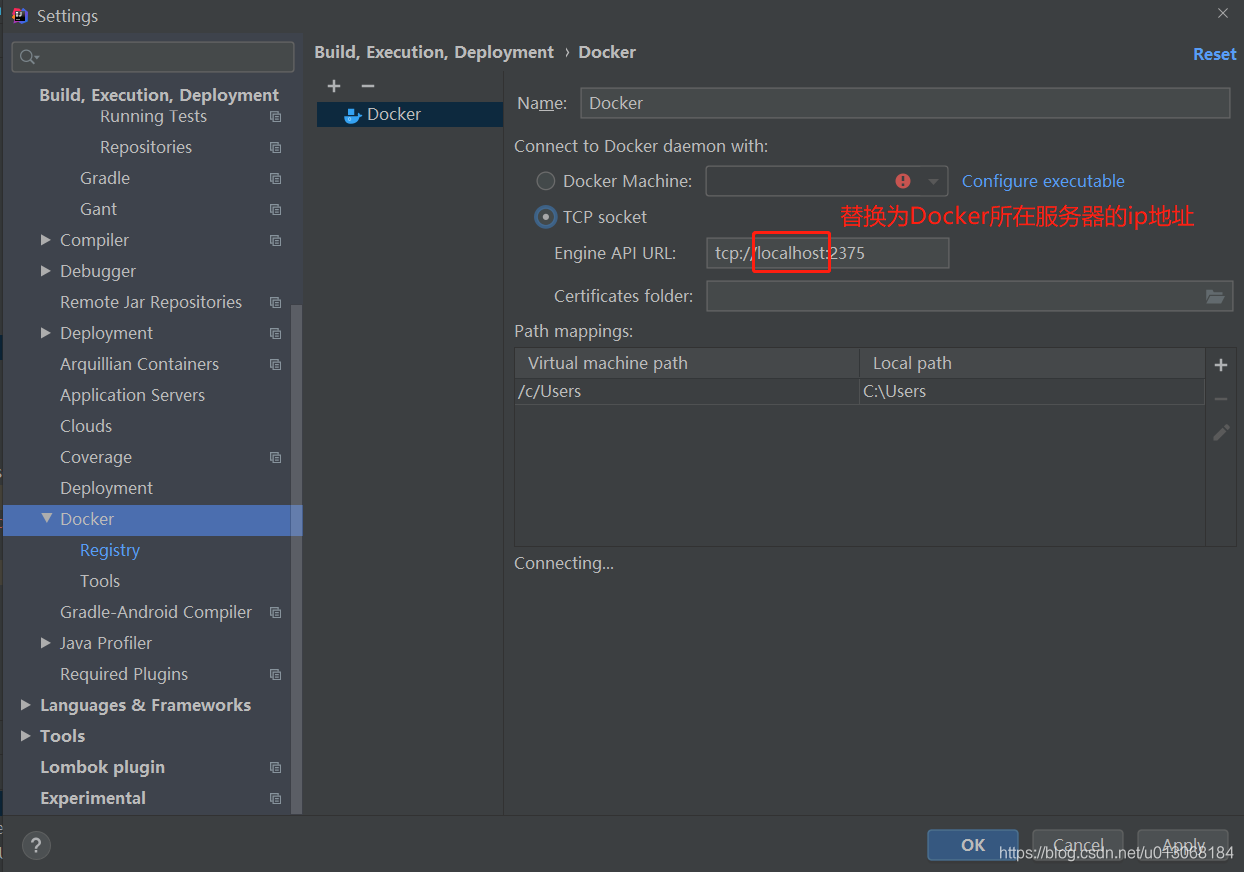Click the project-level icon next to Gant
This screenshot has width=1244, height=872.
[x=276, y=210]
